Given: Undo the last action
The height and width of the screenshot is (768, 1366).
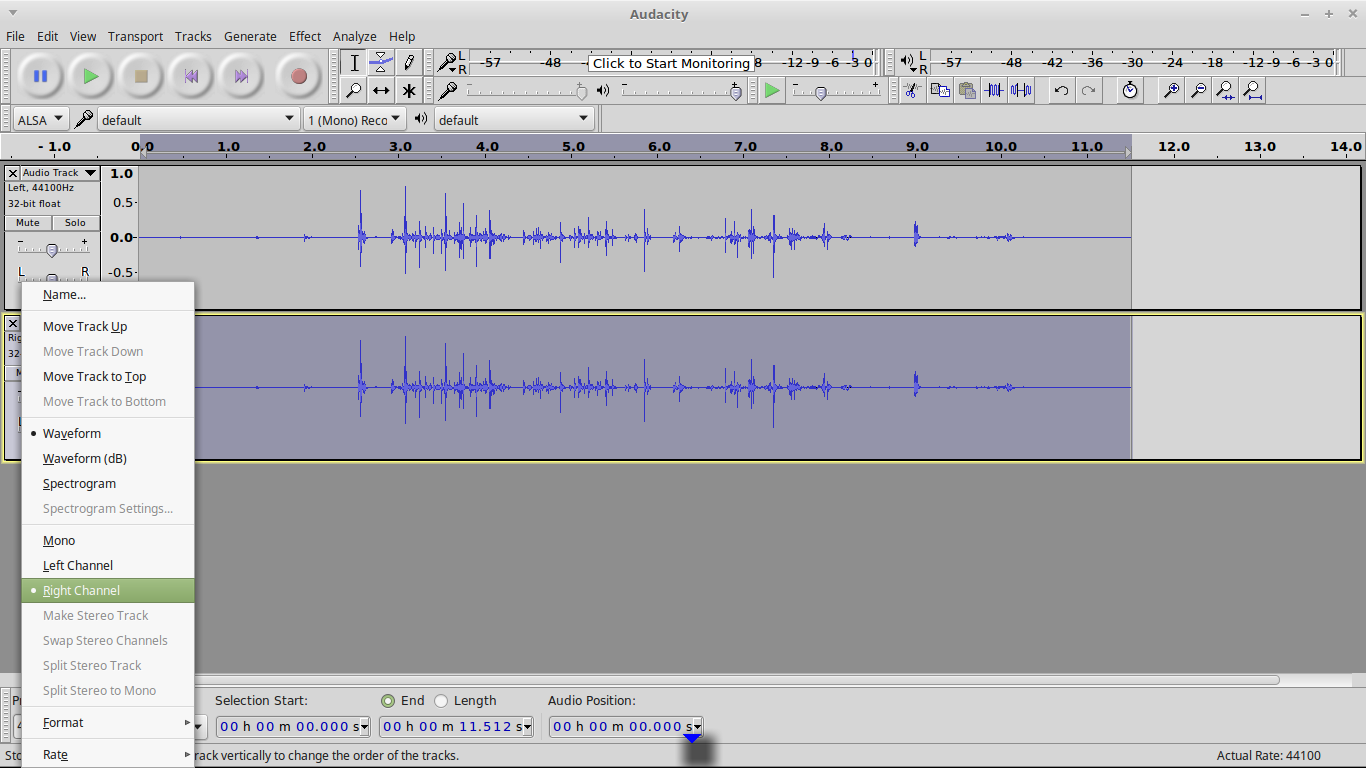Looking at the screenshot, I should pyautogui.click(x=1061, y=91).
